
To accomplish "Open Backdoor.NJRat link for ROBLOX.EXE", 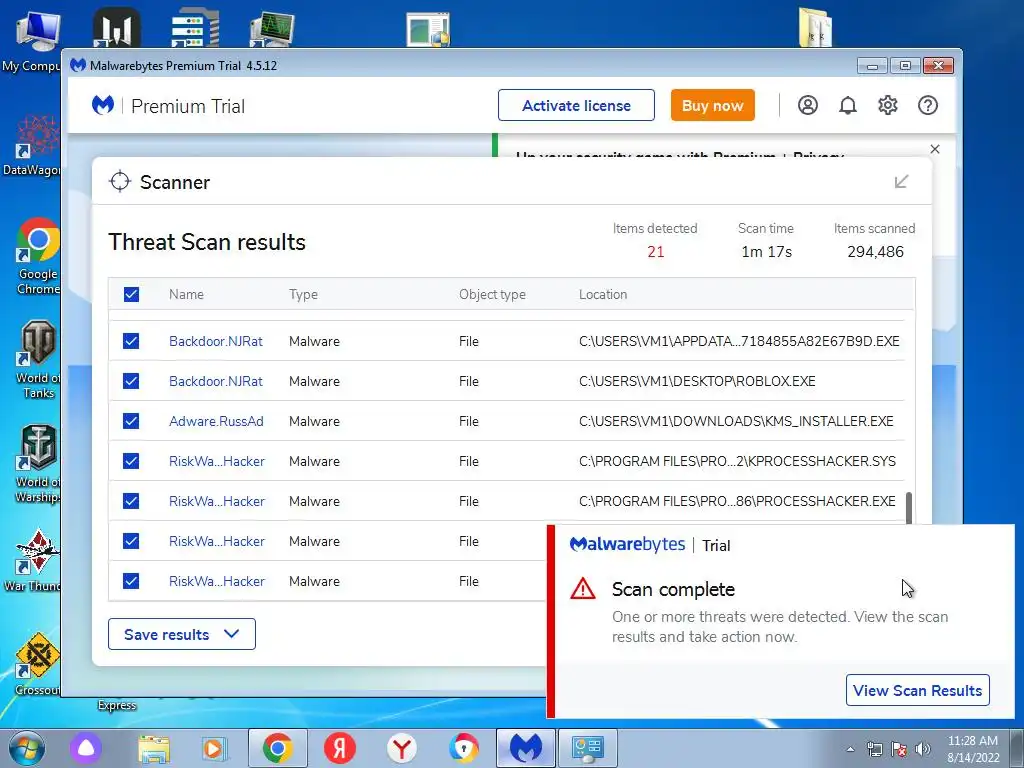I will click(216, 381).
